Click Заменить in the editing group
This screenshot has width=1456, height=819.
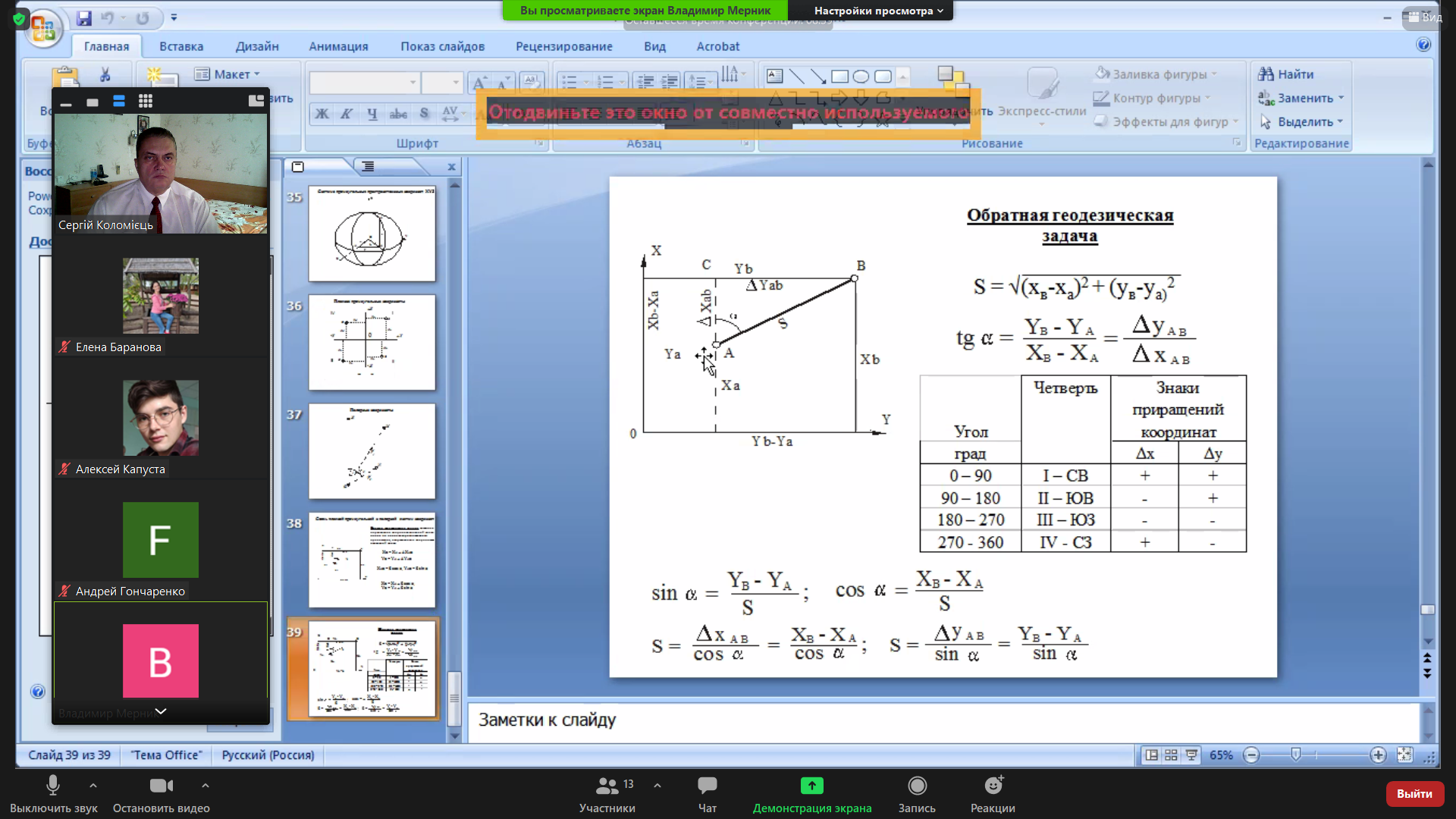coord(1304,98)
